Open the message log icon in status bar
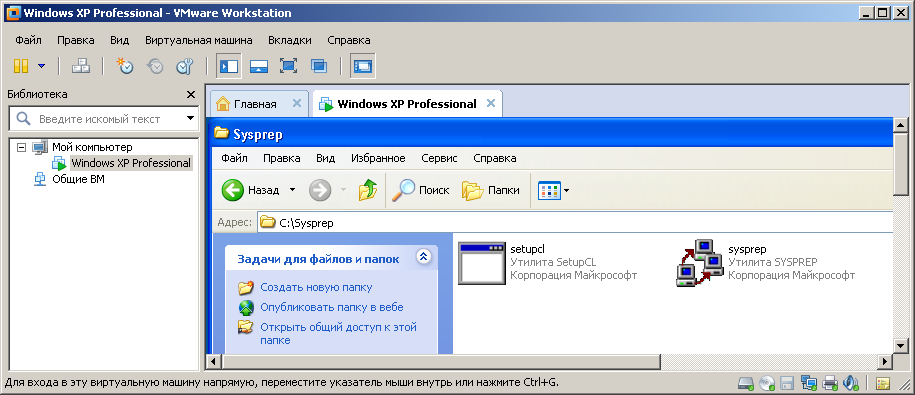This screenshot has height=395, width=915. pos(882,383)
